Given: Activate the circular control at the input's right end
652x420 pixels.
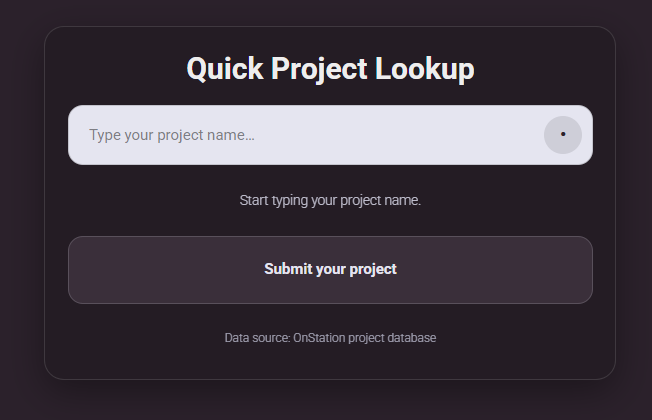Looking at the screenshot, I should 563,135.
